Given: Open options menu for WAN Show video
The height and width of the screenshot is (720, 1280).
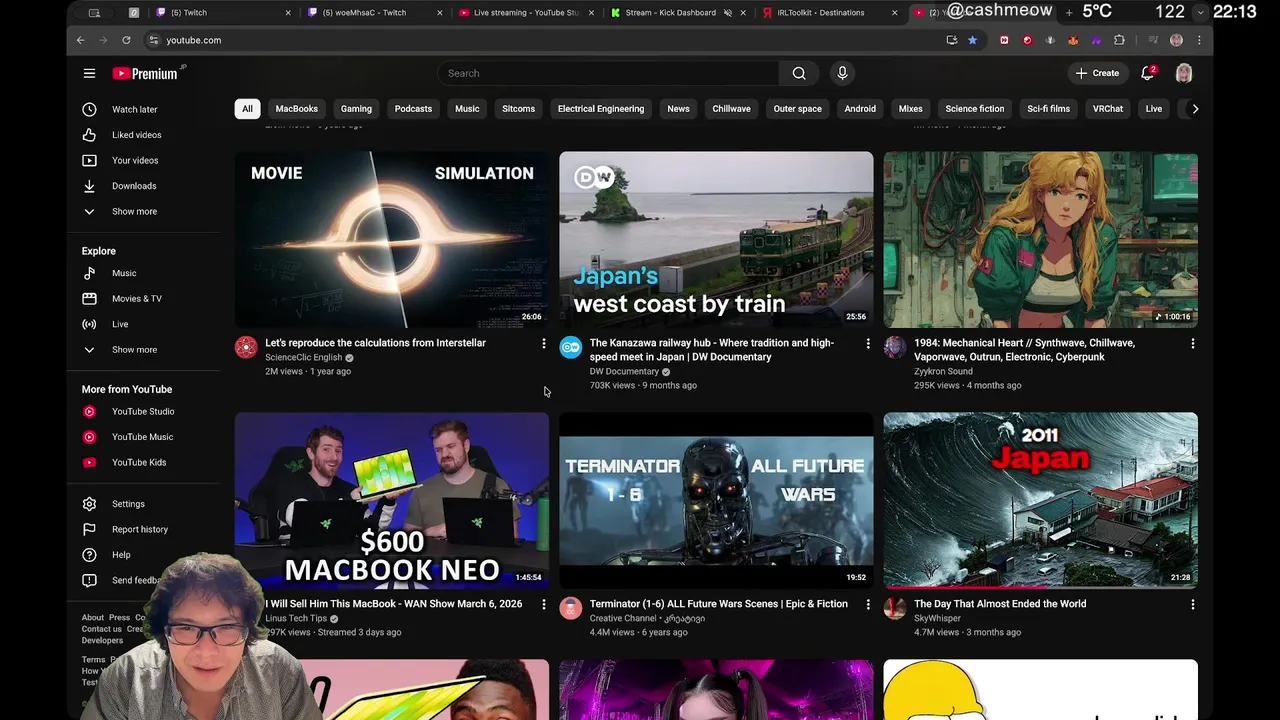Looking at the screenshot, I should pos(544,605).
